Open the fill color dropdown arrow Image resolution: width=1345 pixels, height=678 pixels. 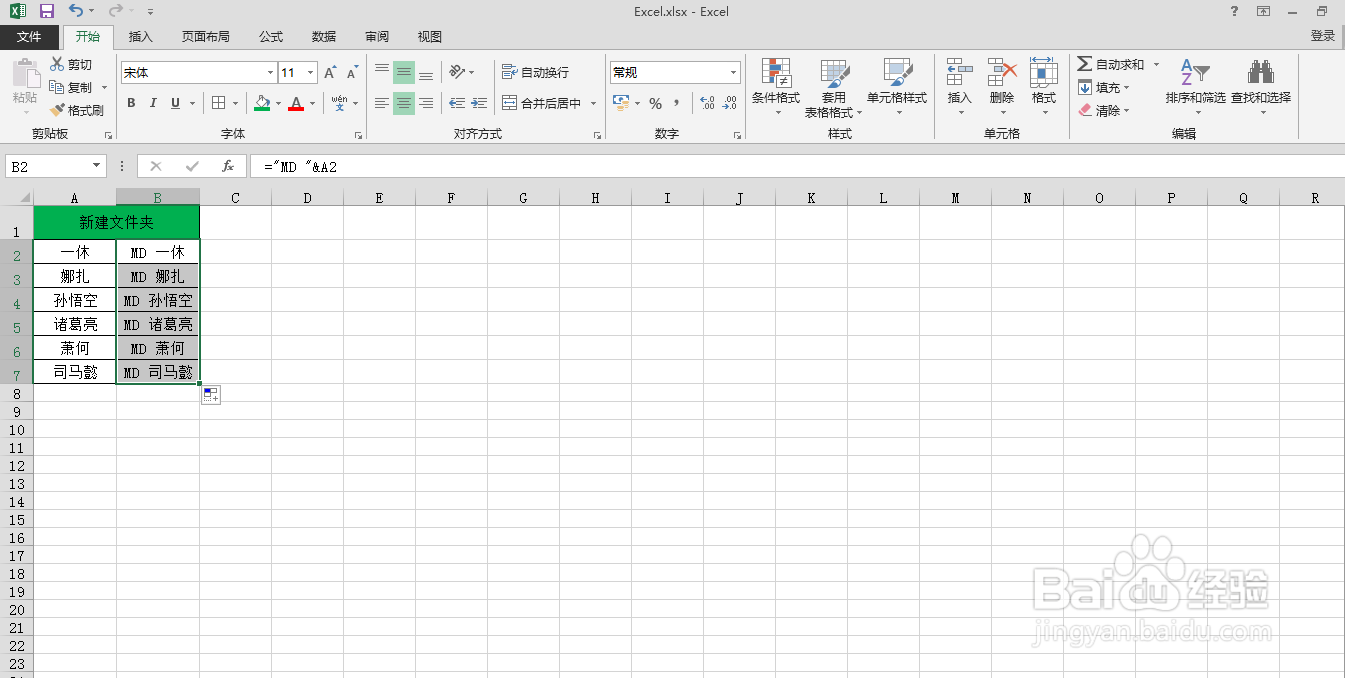(x=279, y=103)
